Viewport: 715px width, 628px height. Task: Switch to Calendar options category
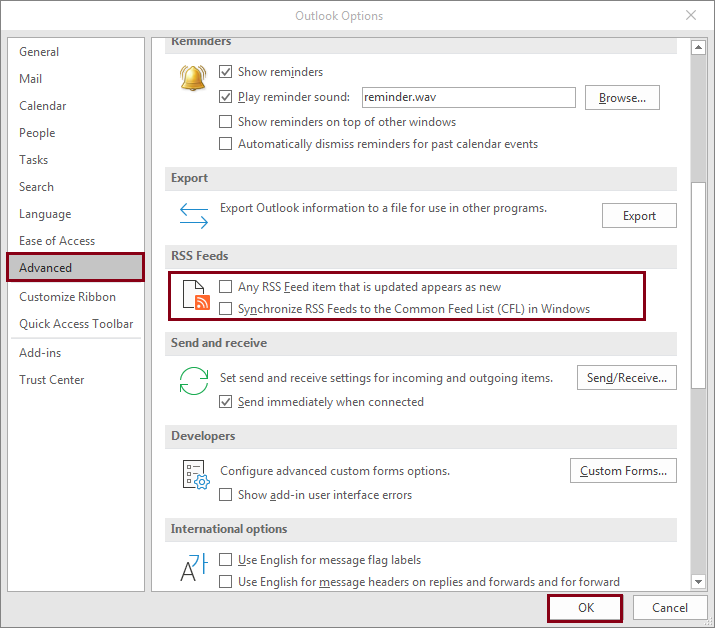pyautogui.click(x=76, y=106)
